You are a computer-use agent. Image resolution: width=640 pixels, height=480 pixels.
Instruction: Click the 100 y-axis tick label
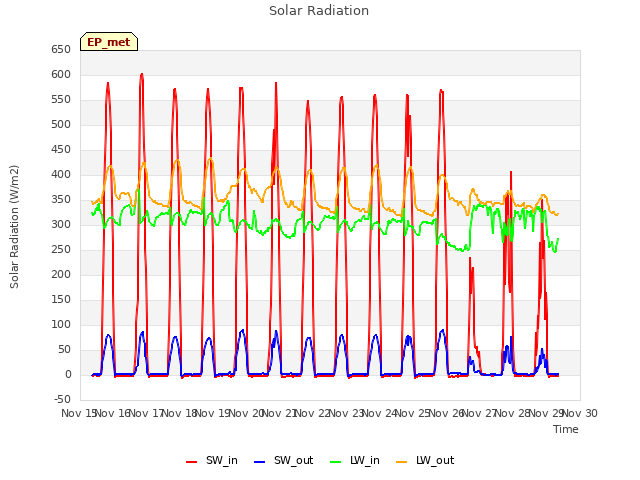(x=61, y=325)
